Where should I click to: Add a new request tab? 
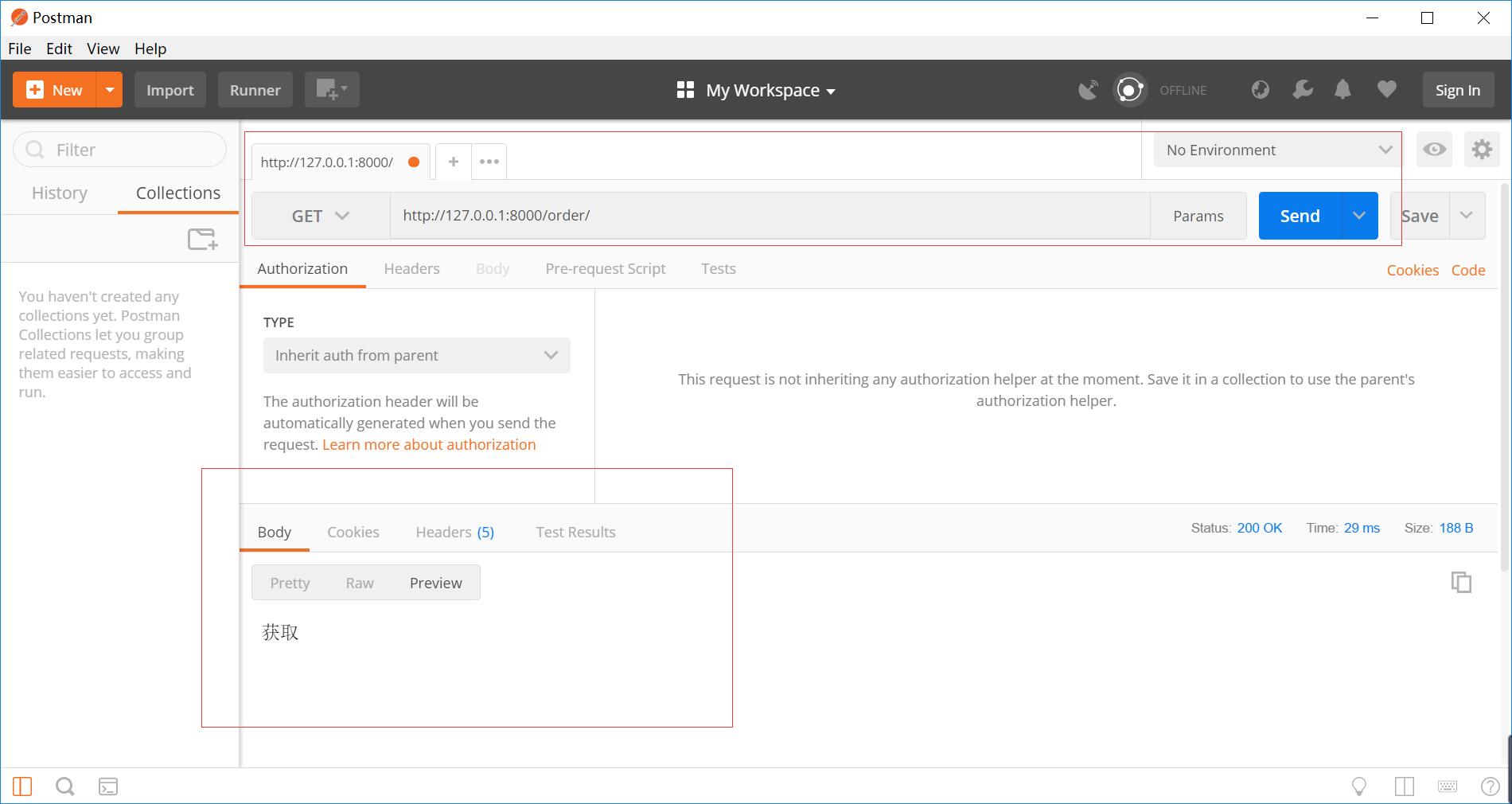coord(454,162)
